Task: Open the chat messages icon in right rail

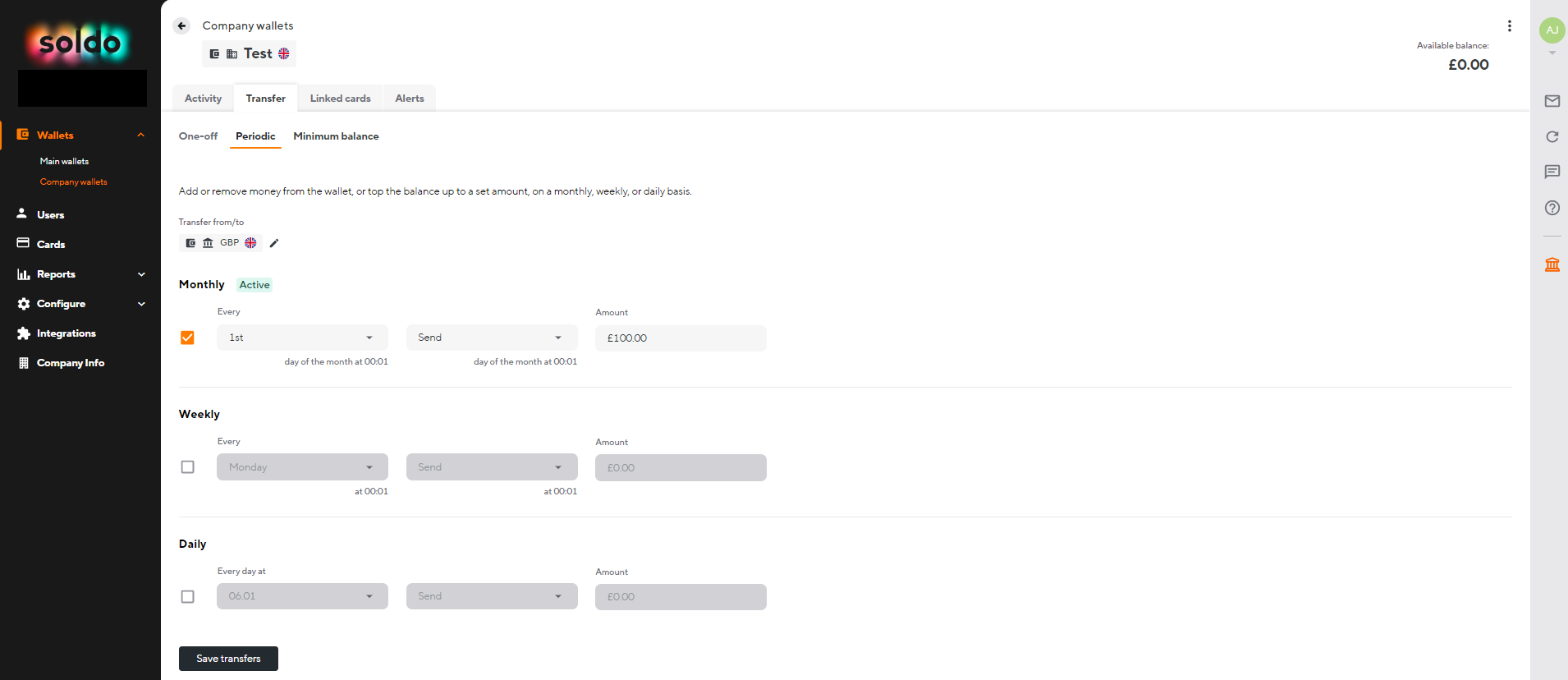Action: coord(1552,172)
